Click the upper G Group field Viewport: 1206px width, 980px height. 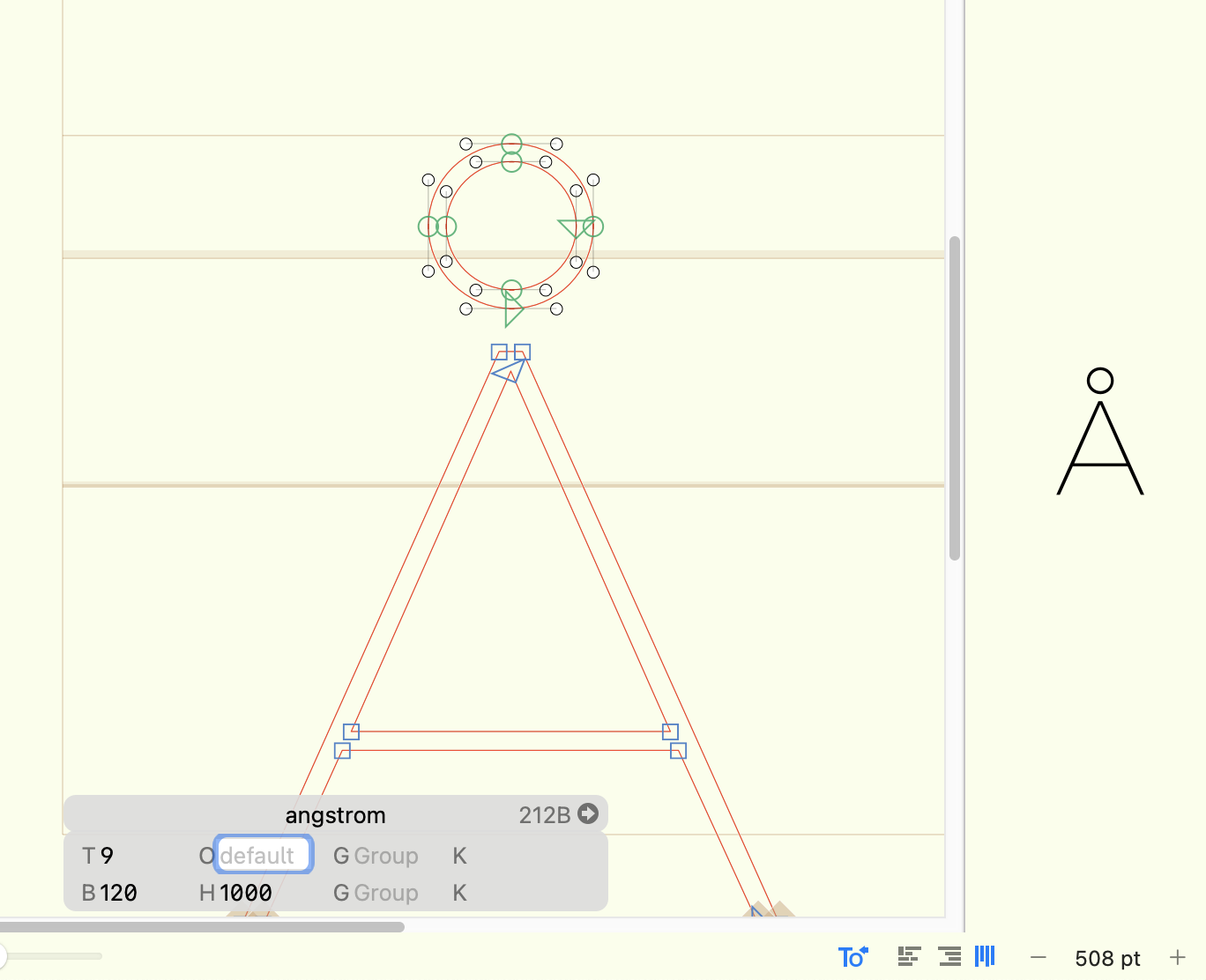click(x=385, y=856)
